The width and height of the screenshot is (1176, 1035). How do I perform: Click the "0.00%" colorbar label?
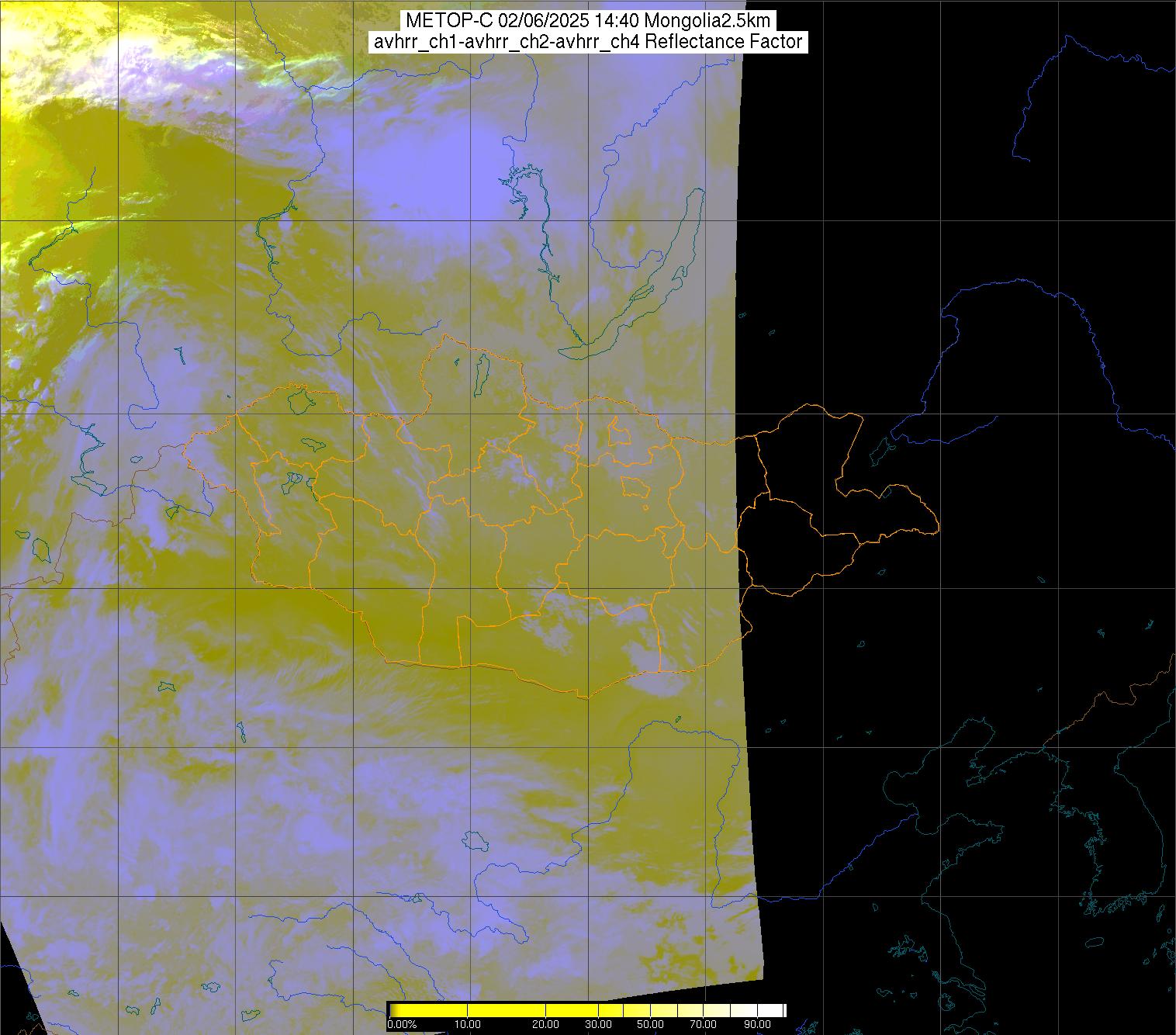(x=402, y=1024)
